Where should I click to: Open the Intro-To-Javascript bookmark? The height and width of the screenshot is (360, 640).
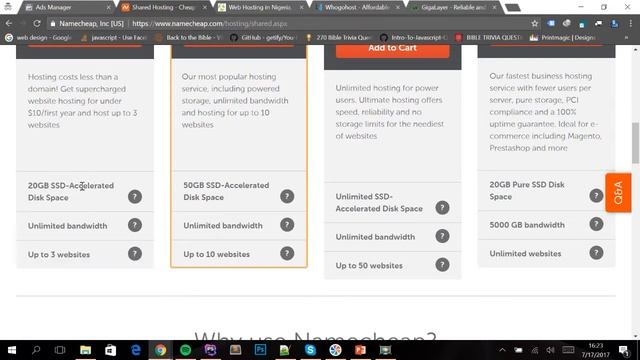pyautogui.click(x=414, y=38)
